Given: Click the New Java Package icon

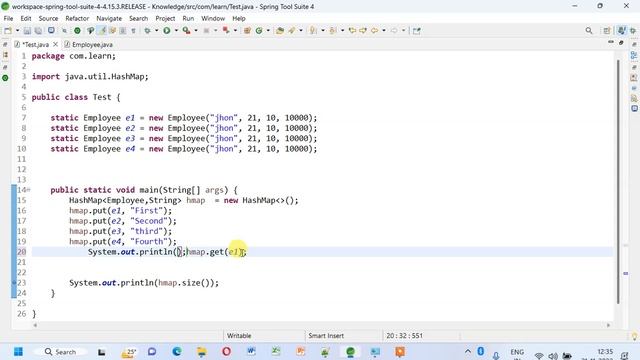Looking at the screenshot, I should click(x=247, y=31).
